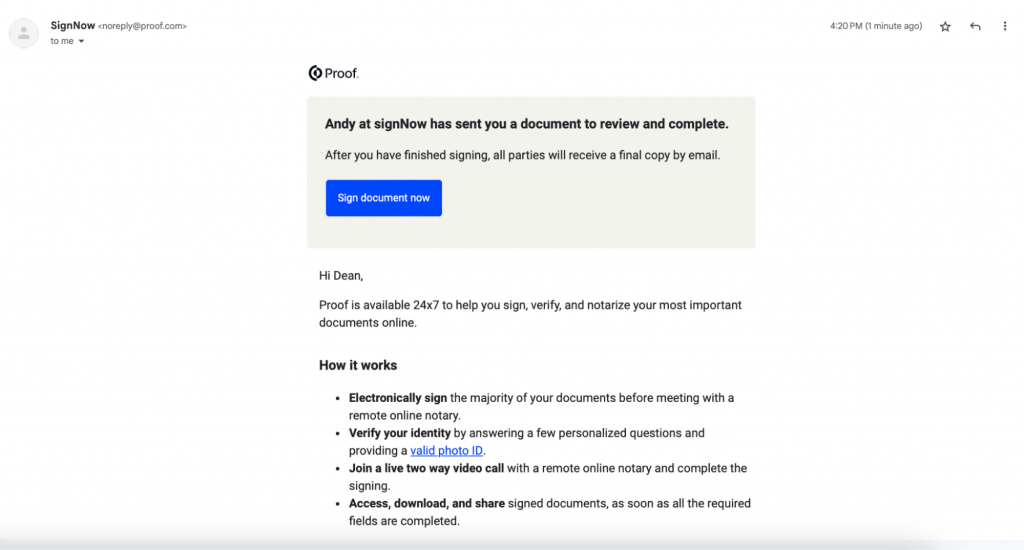Open the three-dot more options menu
This screenshot has width=1024, height=550.
[x=1005, y=27]
